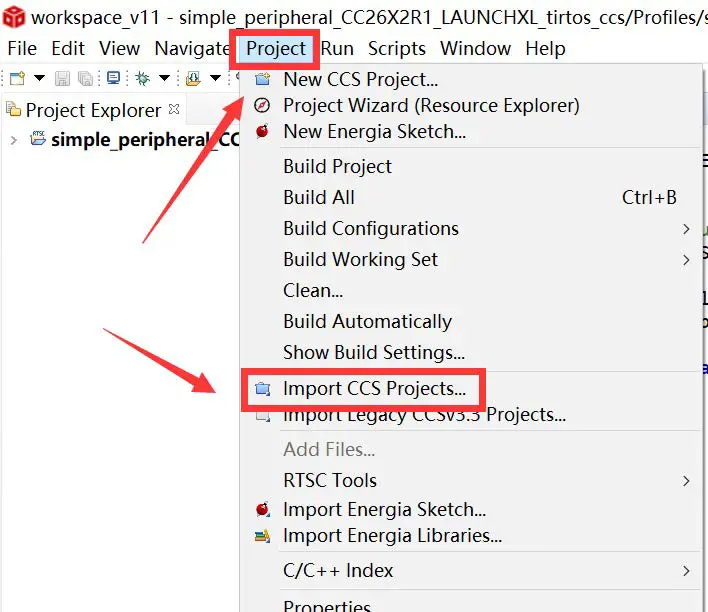Screen dimensions: 708x612
Task: Select New CCS Project from menu
Action: (x=360, y=80)
